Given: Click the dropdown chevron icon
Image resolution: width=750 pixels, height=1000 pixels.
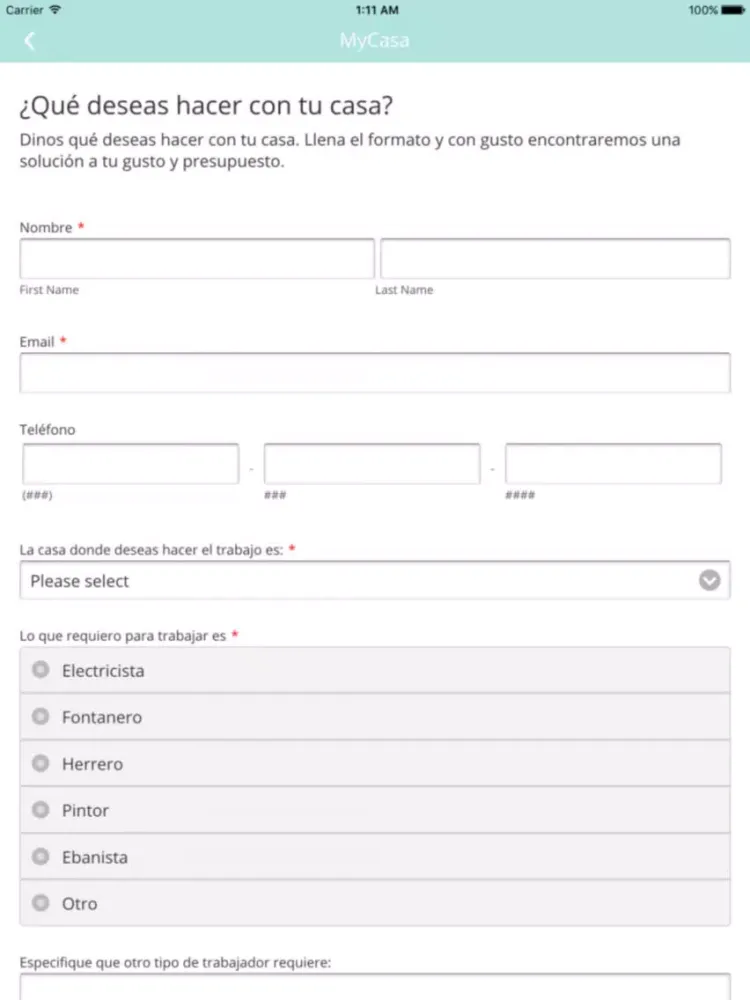Looking at the screenshot, I should click(x=709, y=580).
